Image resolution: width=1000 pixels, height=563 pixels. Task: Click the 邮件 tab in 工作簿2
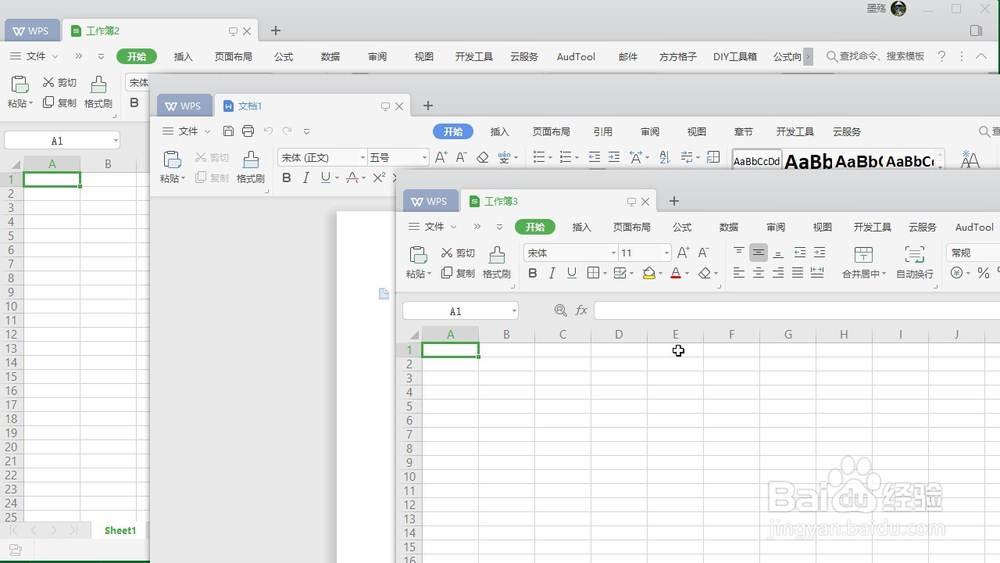tap(628, 56)
